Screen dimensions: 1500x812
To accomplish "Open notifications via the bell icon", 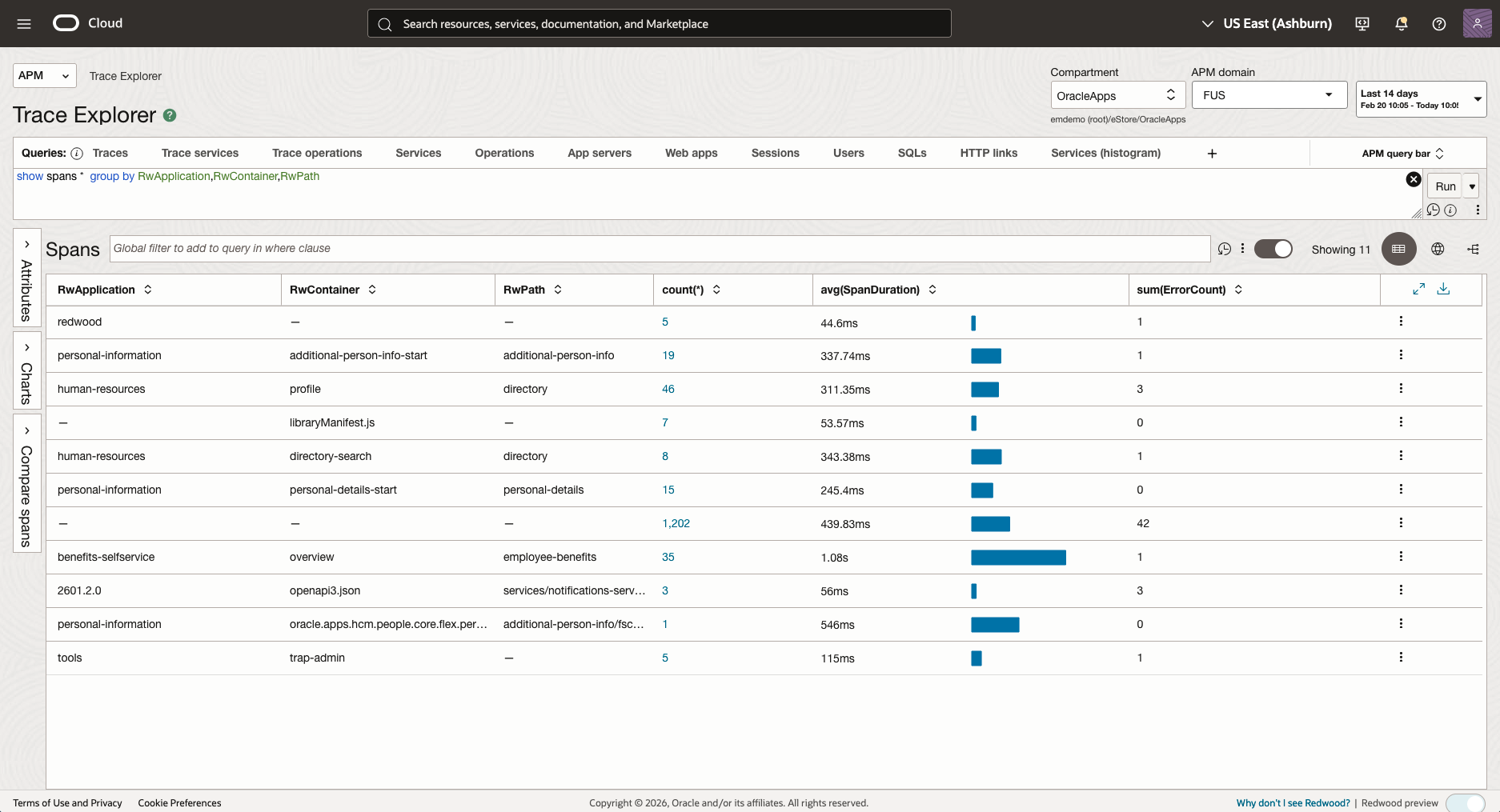I will (x=1401, y=24).
